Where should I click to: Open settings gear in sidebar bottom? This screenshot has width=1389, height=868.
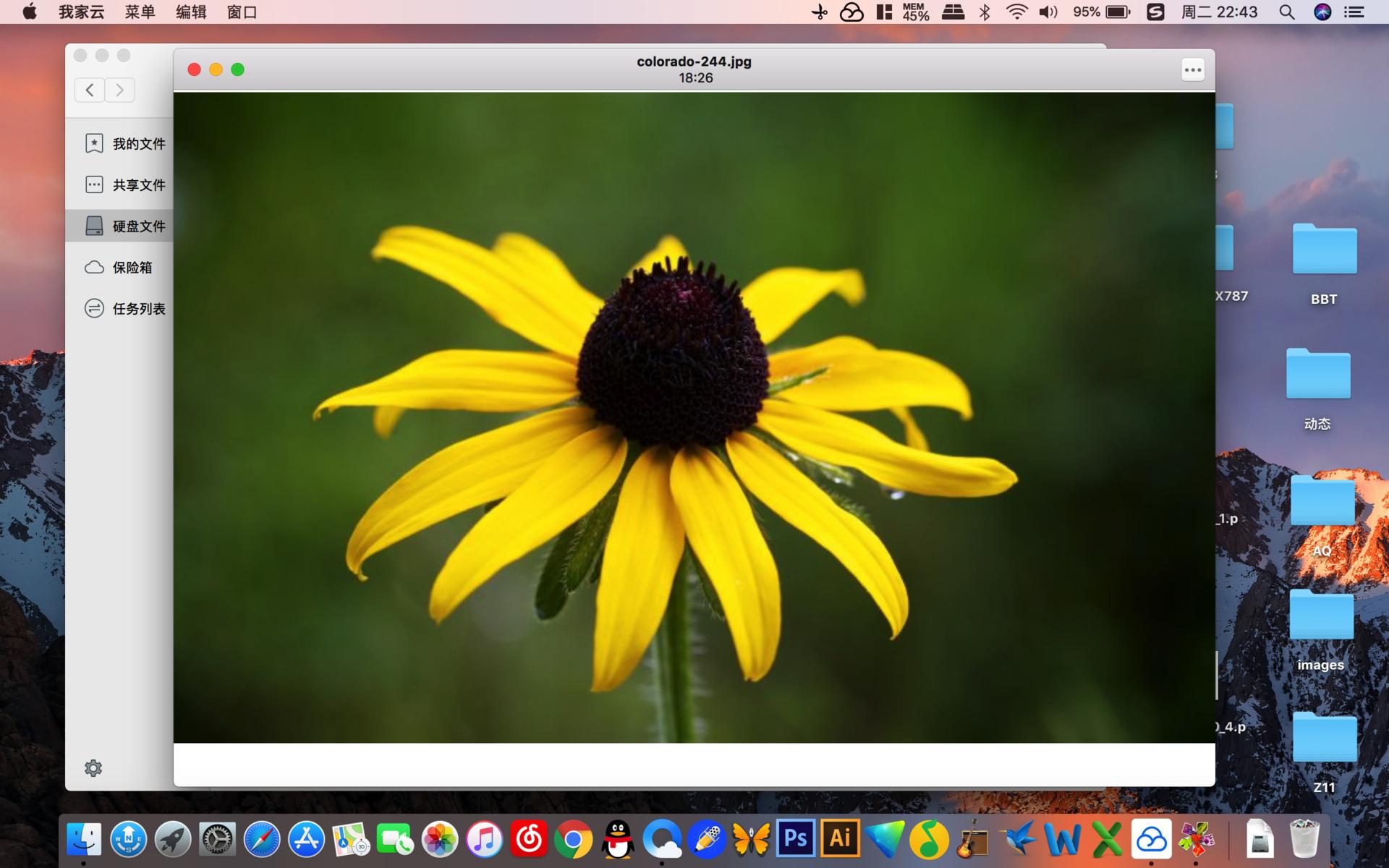pos(93,767)
